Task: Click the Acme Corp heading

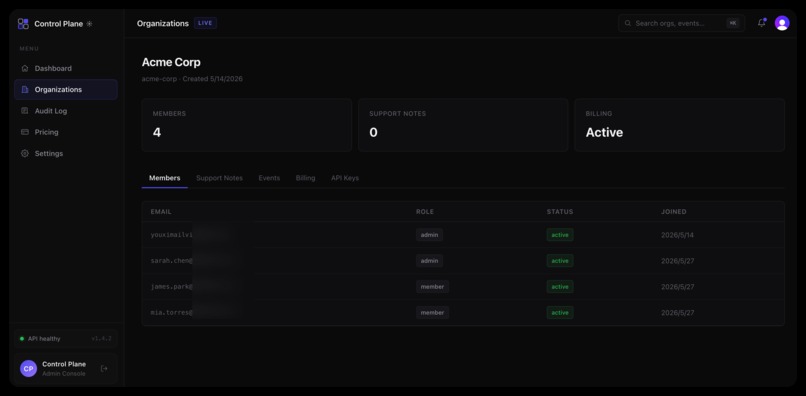Action: (x=171, y=62)
